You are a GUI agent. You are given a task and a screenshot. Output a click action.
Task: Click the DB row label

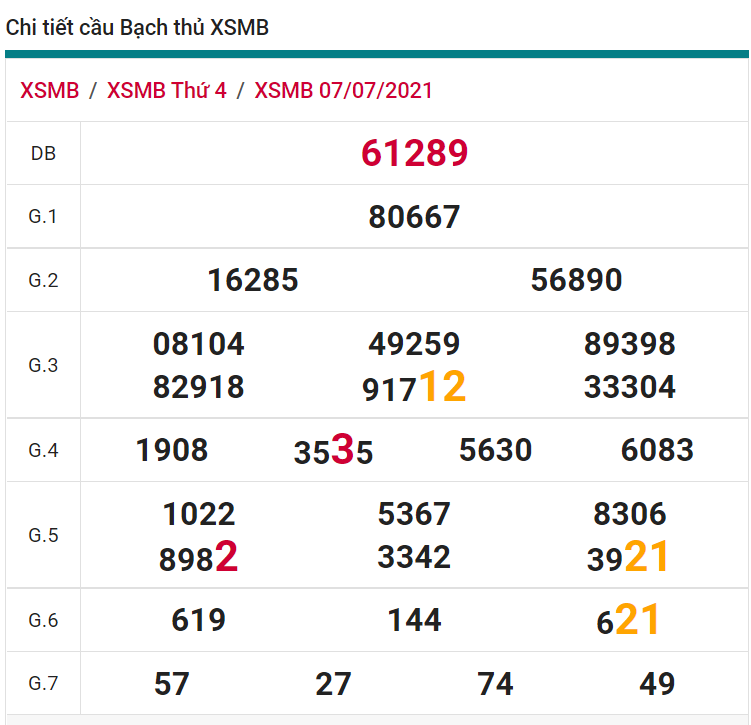(x=43, y=153)
